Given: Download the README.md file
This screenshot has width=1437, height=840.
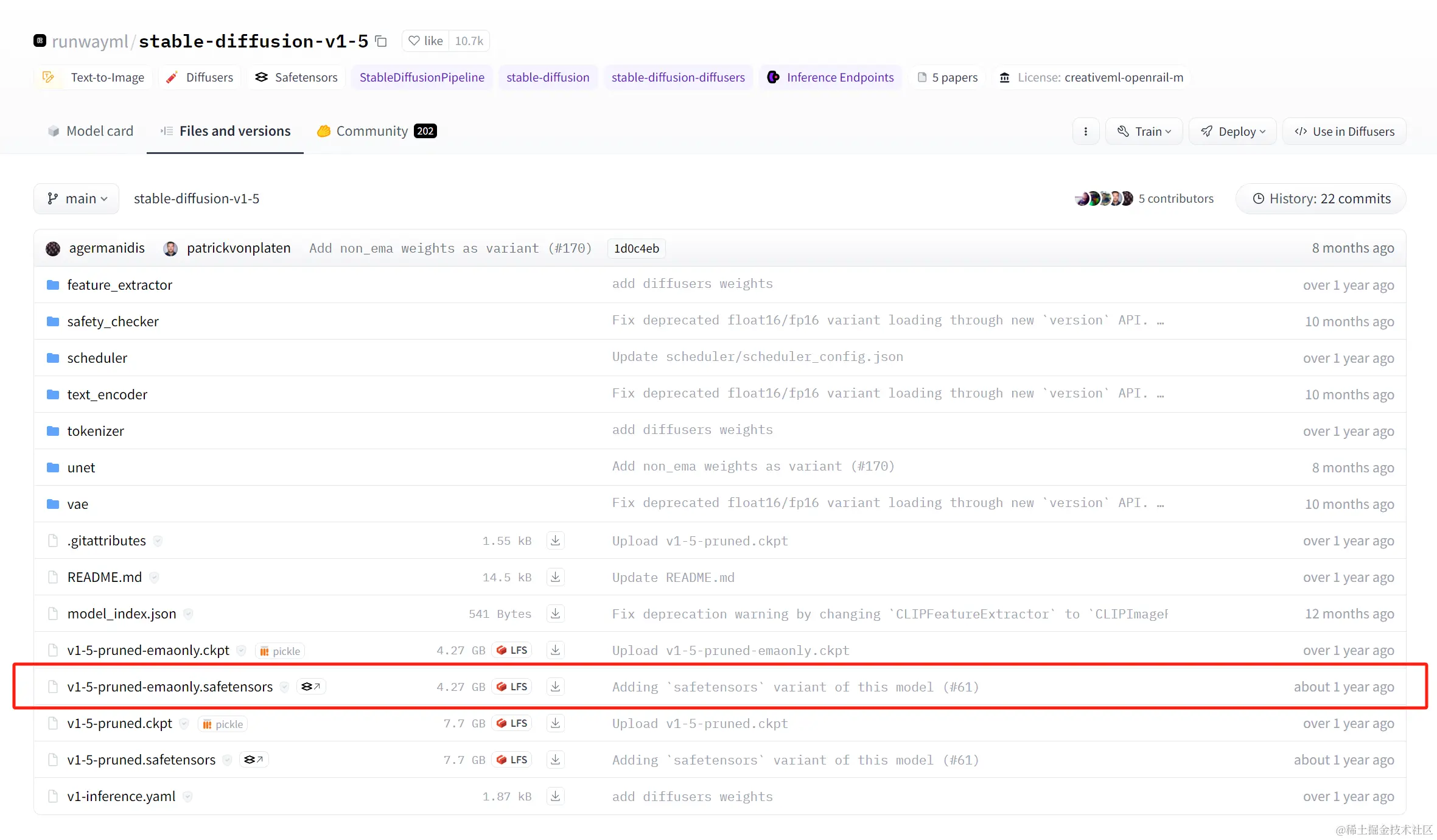Looking at the screenshot, I should 555,577.
